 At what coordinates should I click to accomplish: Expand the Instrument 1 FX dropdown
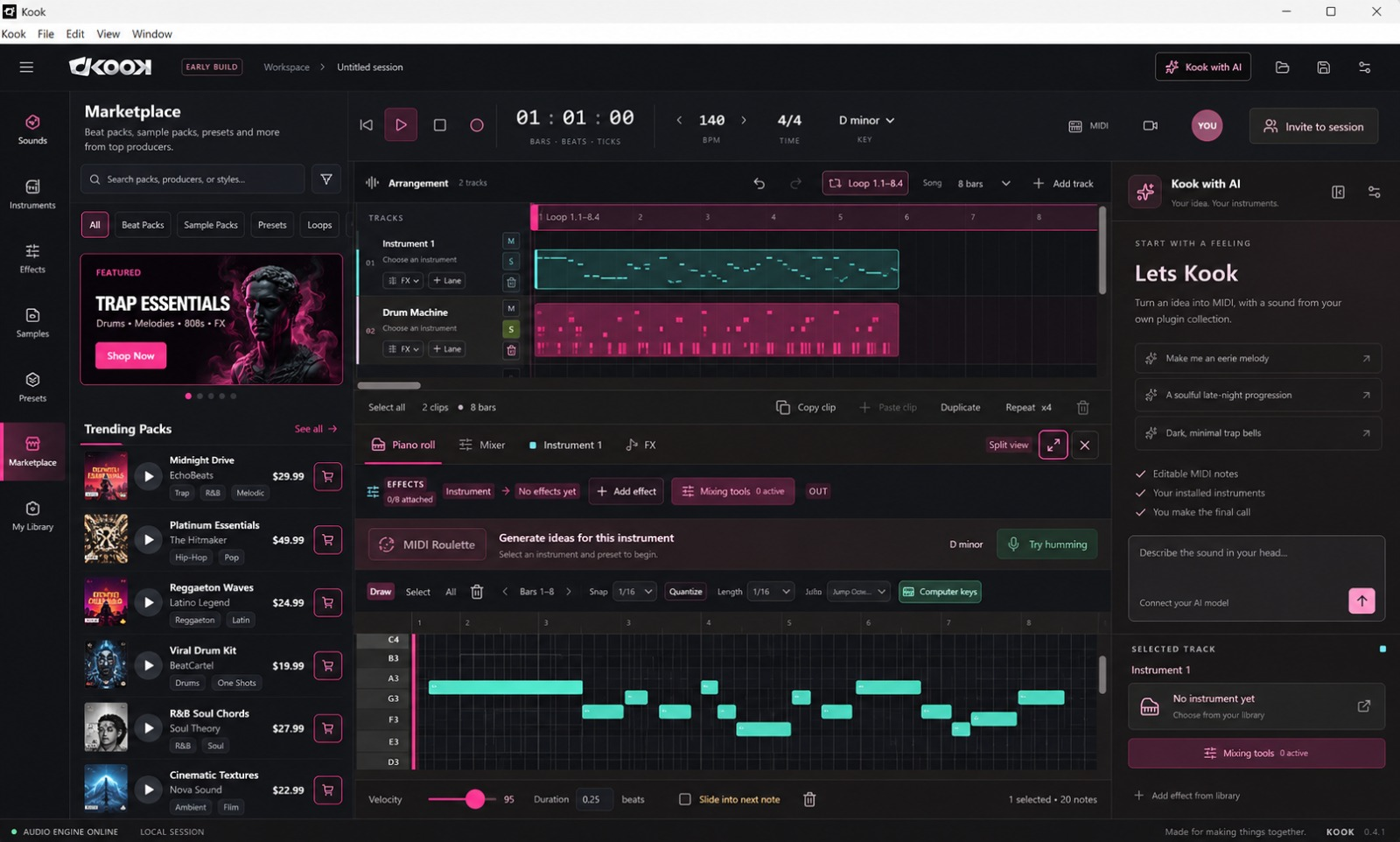(x=403, y=280)
